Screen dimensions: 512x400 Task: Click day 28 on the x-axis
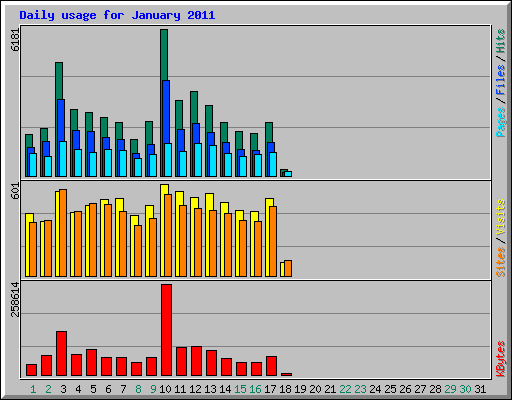coord(435,389)
